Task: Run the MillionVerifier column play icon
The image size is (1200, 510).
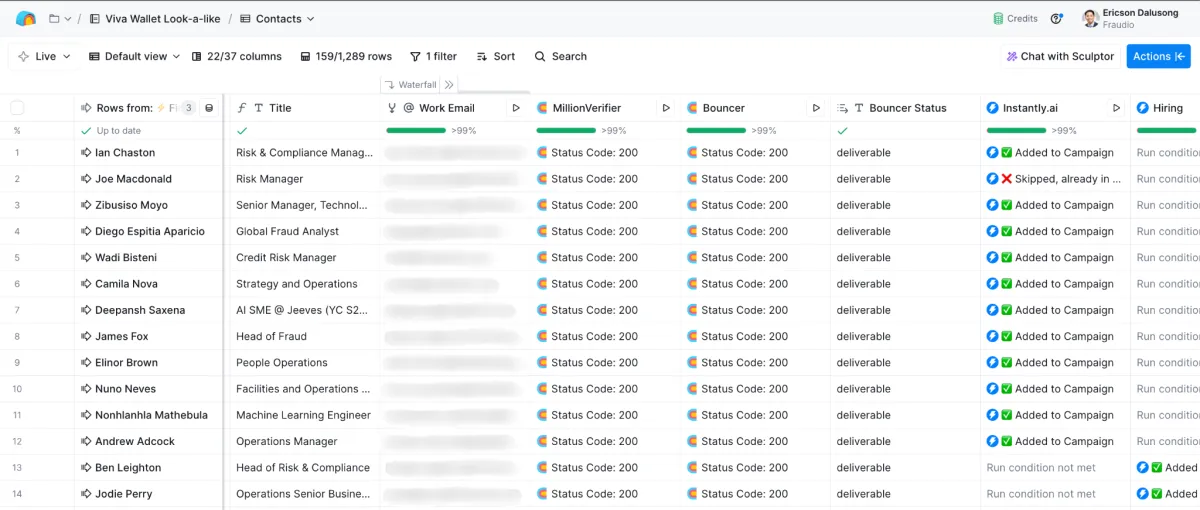Action: click(x=666, y=108)
